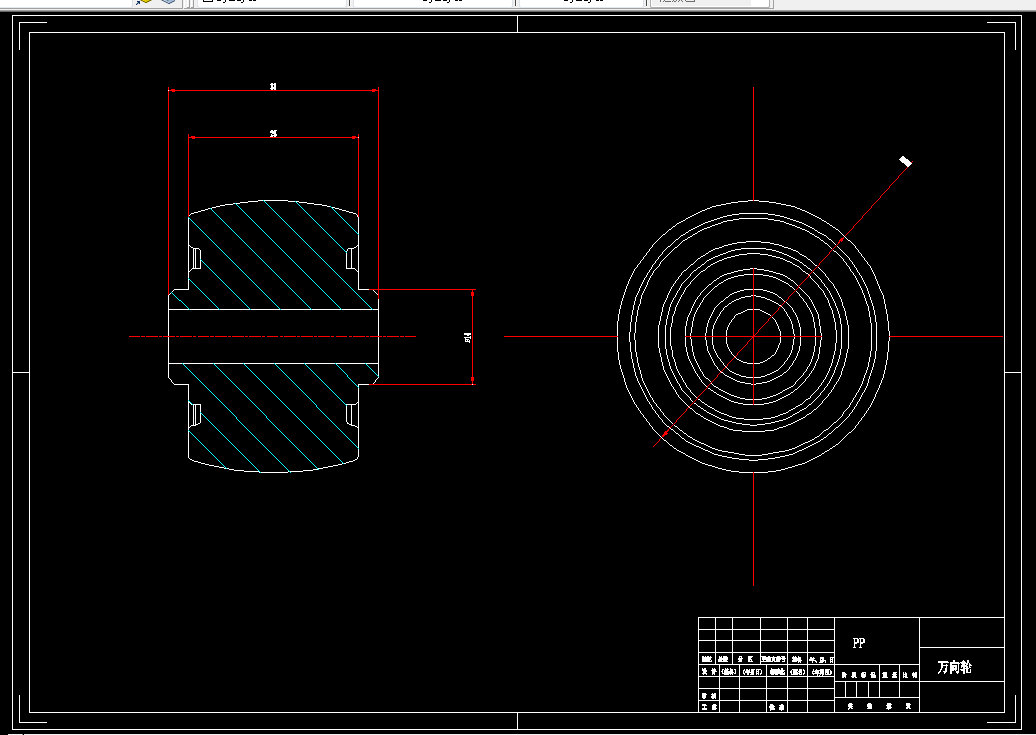This screenshot has height=735, width=1036.
Task: Select the inner tread width dimension text
Action: coord(274,133)
